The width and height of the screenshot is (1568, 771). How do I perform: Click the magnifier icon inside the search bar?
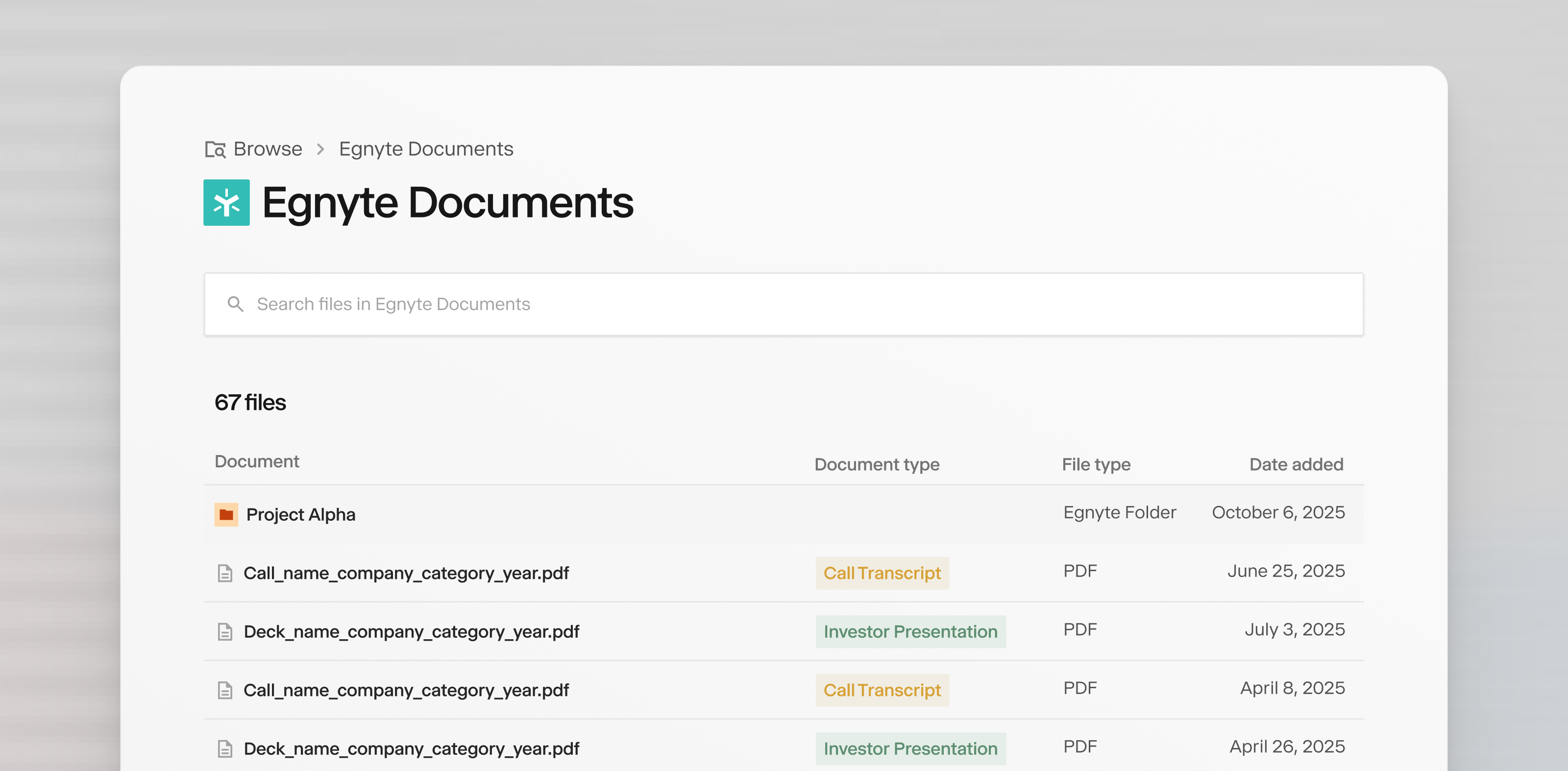(x=236, y=304)
